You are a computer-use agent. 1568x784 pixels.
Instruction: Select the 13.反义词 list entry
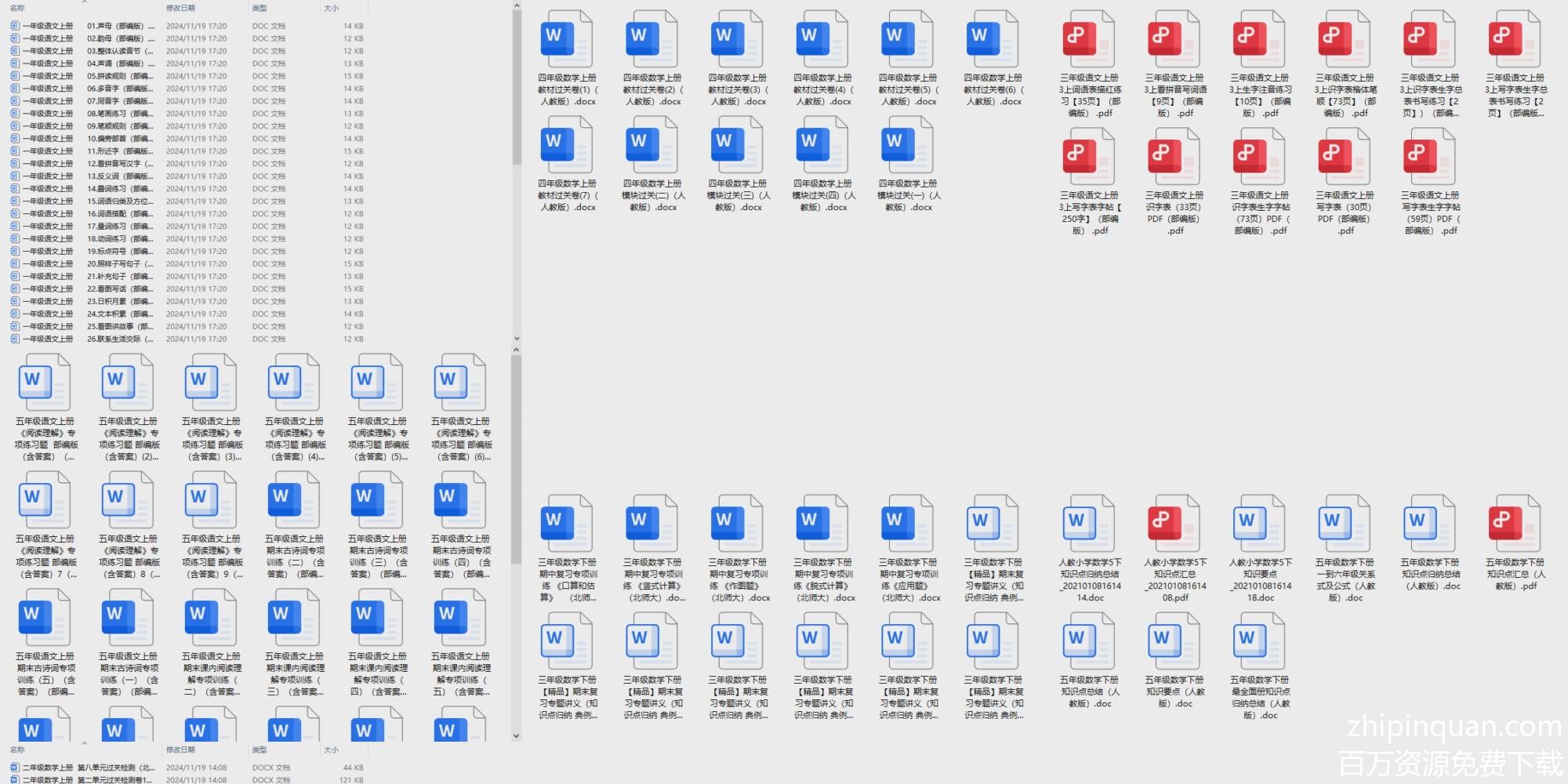coord(118,176)
